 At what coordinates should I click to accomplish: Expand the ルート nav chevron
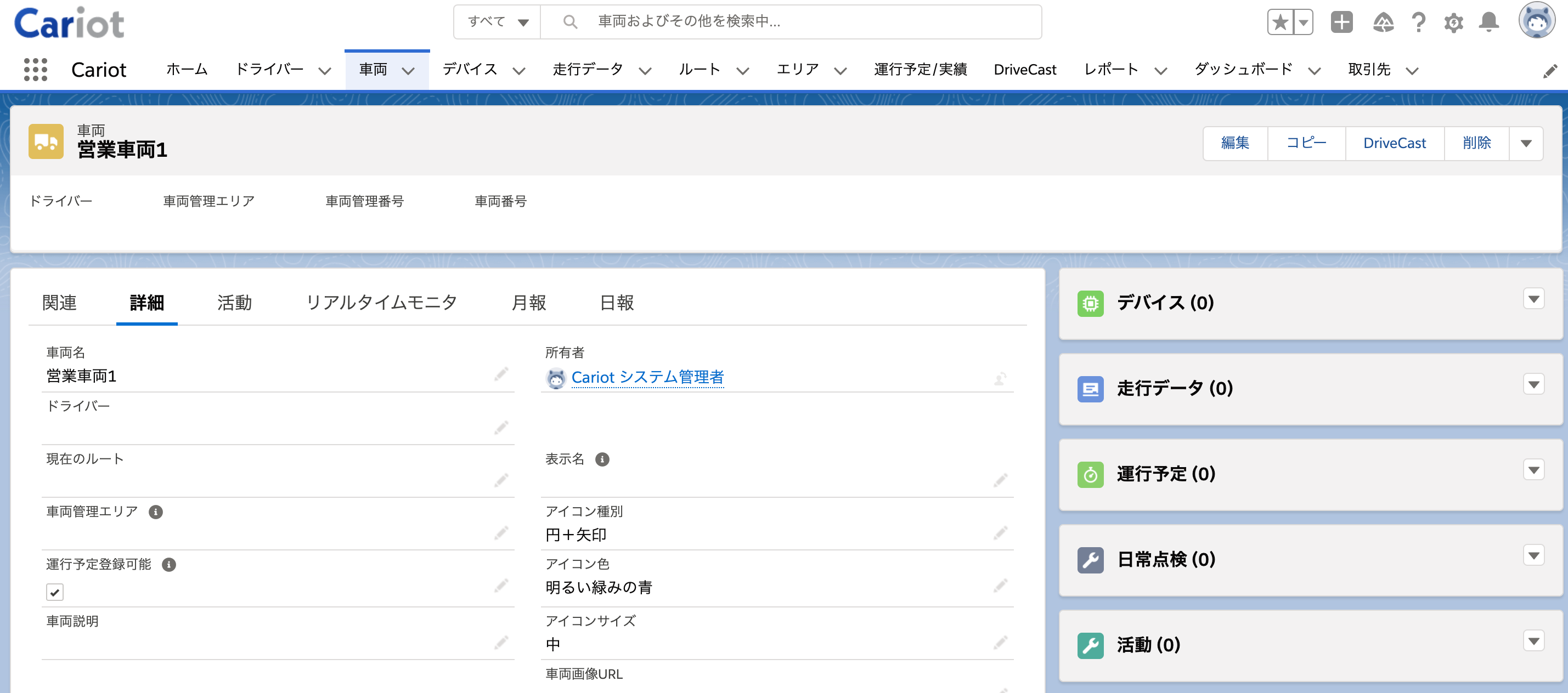coord(743,71)
